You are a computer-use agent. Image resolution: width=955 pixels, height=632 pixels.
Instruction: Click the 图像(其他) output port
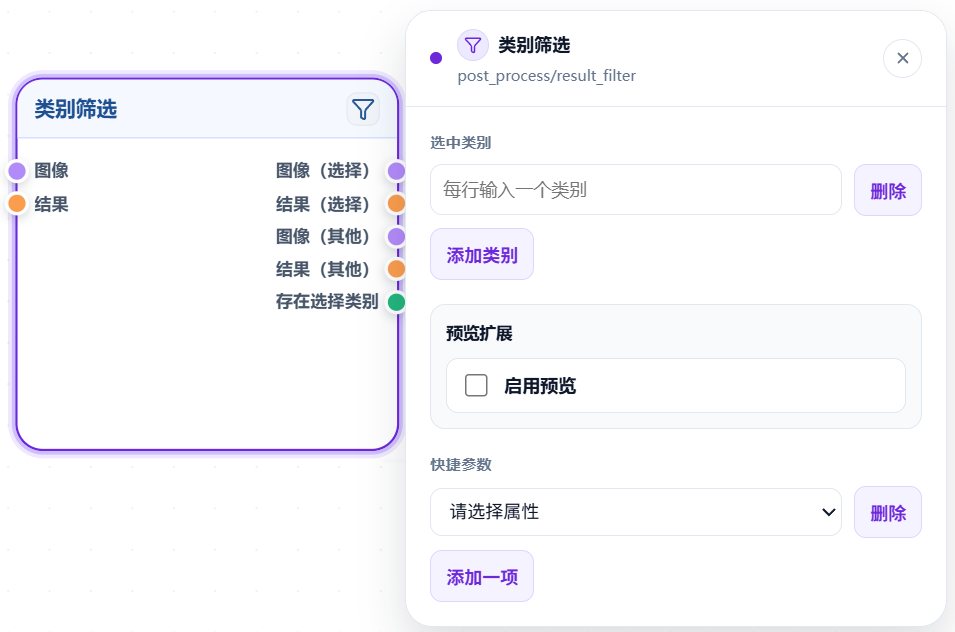(x=396, y=236)
